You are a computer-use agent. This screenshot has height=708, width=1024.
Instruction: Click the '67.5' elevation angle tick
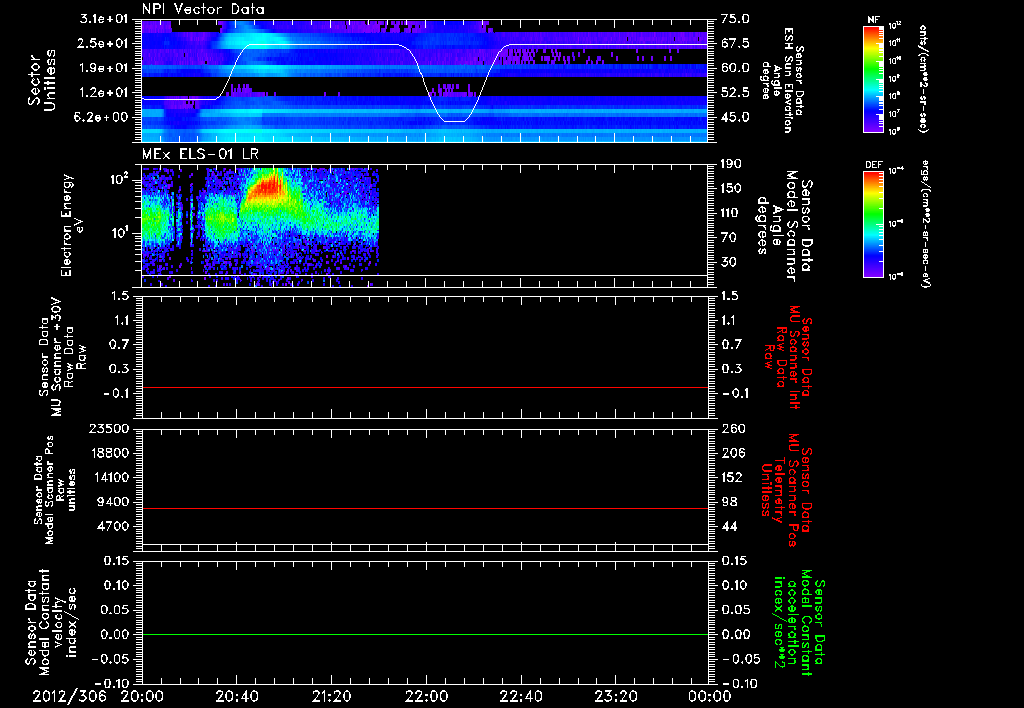point(735,43)
